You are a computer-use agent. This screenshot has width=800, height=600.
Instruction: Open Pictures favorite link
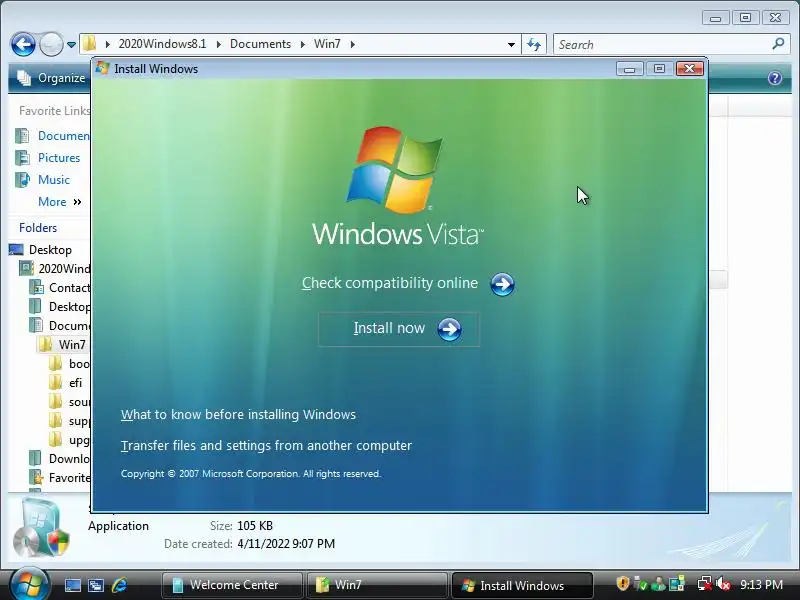48,158
